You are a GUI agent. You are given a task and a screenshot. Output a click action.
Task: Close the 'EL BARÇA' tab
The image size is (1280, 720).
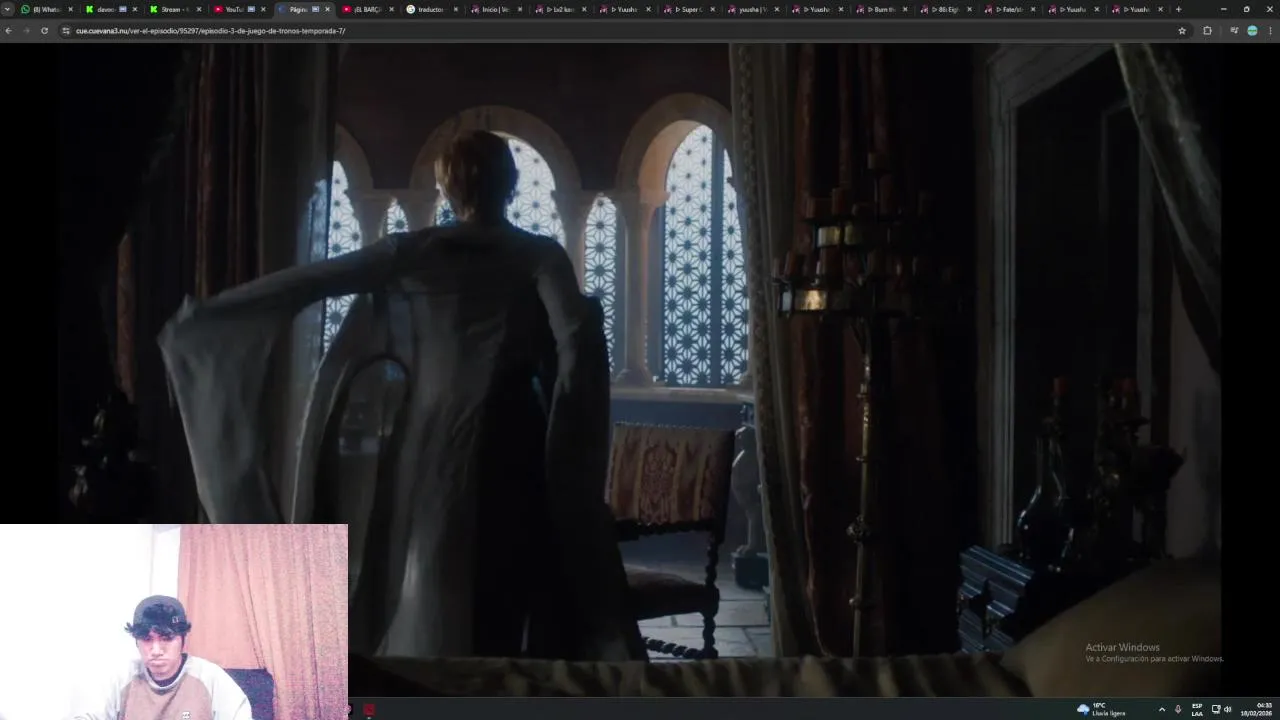pyautogui.click(x=392, y=9)
